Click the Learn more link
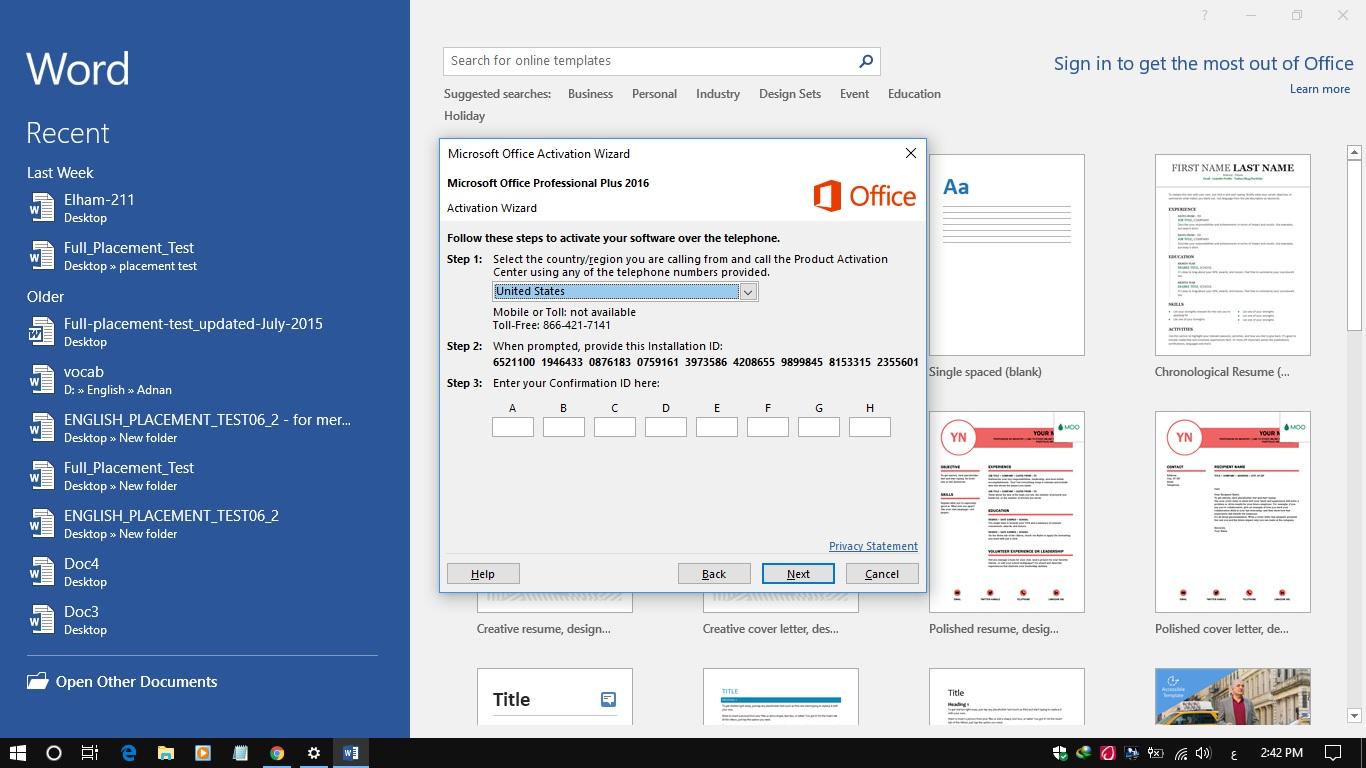Viewport: 1366px width, 768px height. pyautogui.click(x=1320, y=89)
